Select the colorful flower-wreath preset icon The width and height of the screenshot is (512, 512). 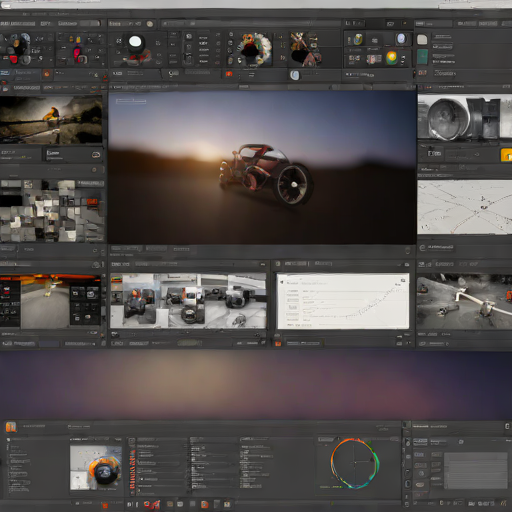click(x=254, y=49)
